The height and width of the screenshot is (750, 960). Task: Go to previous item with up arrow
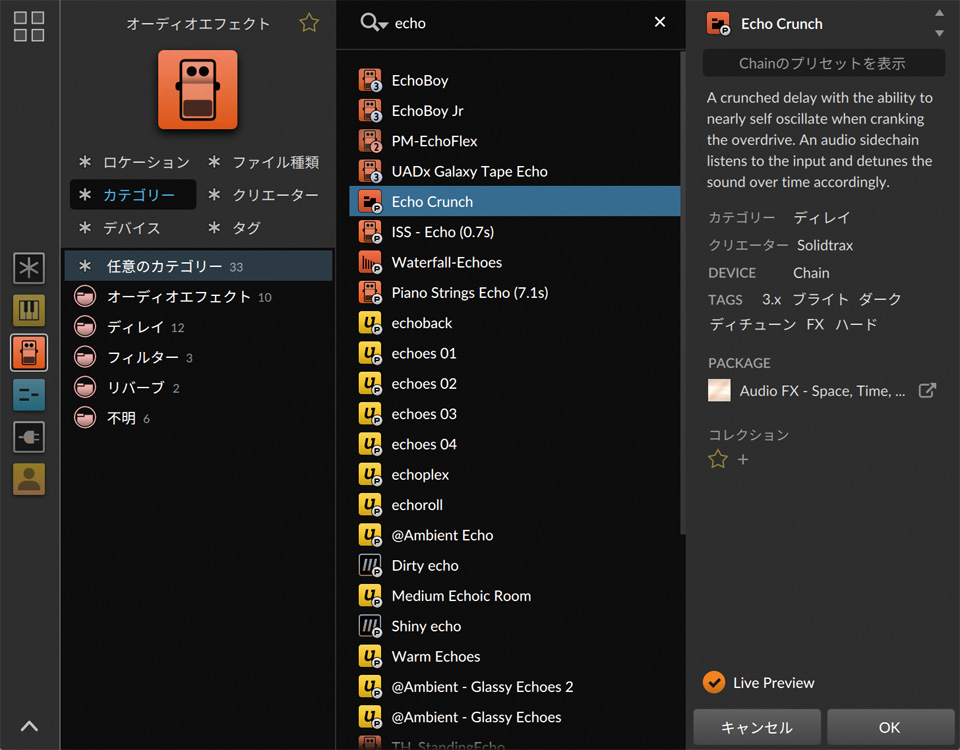(939, 13)
